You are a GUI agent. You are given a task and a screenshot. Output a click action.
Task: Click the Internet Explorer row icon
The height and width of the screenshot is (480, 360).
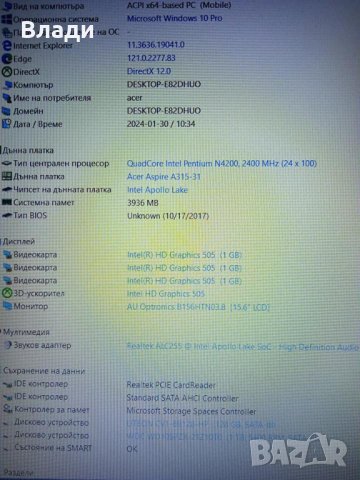[7, 45]
